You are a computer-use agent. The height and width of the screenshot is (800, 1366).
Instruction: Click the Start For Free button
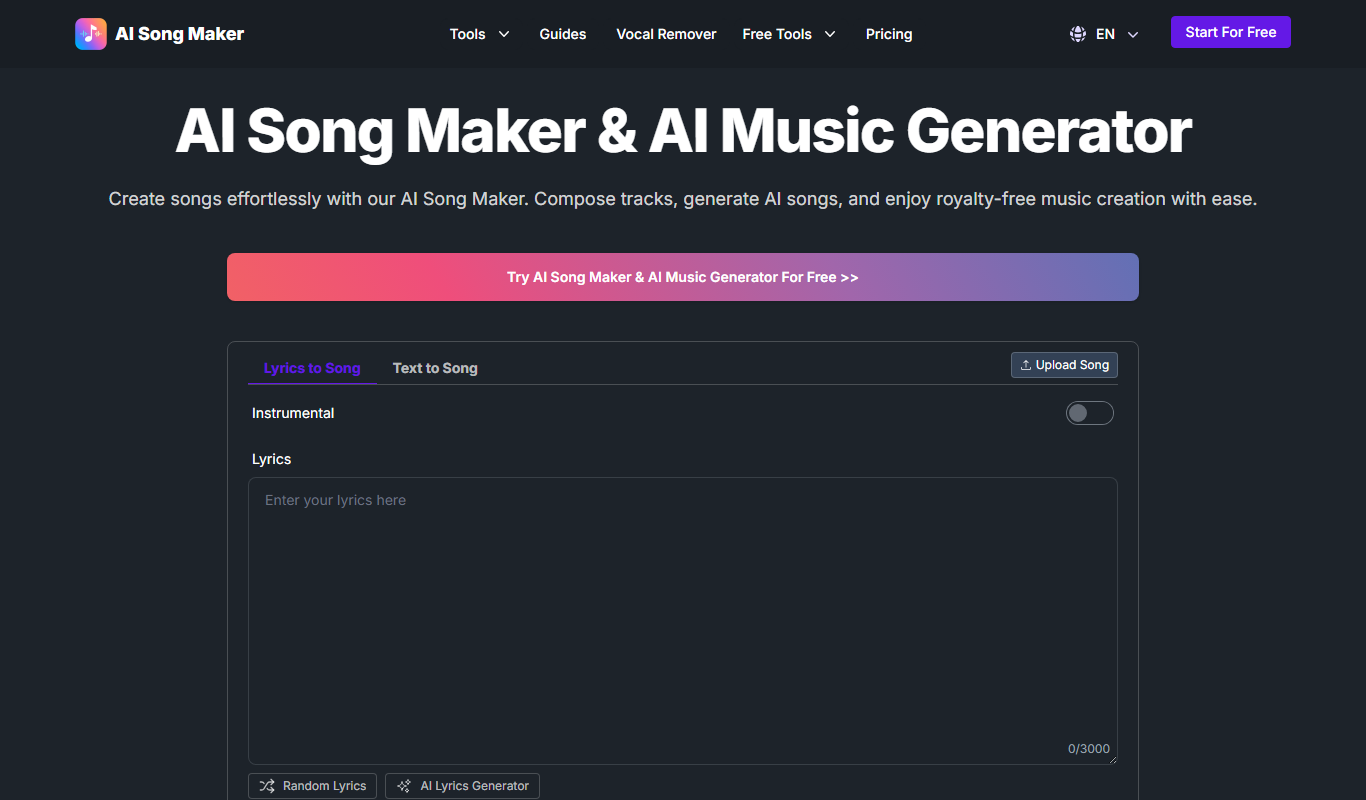1231,32
